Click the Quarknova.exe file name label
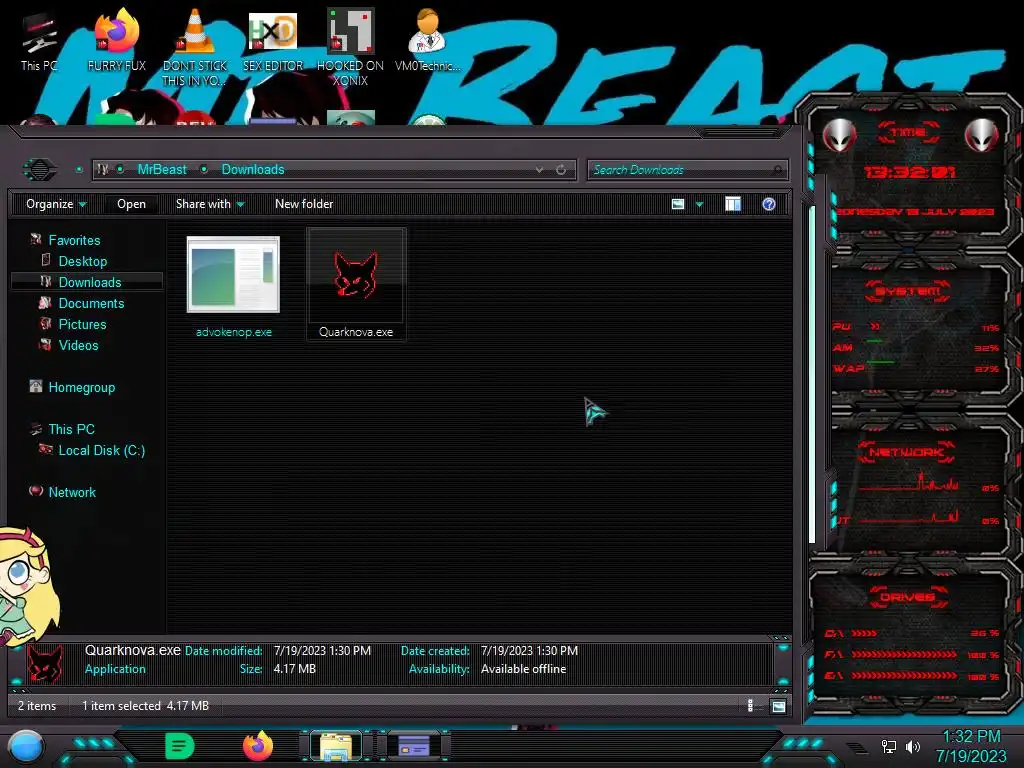 [355, 332]
